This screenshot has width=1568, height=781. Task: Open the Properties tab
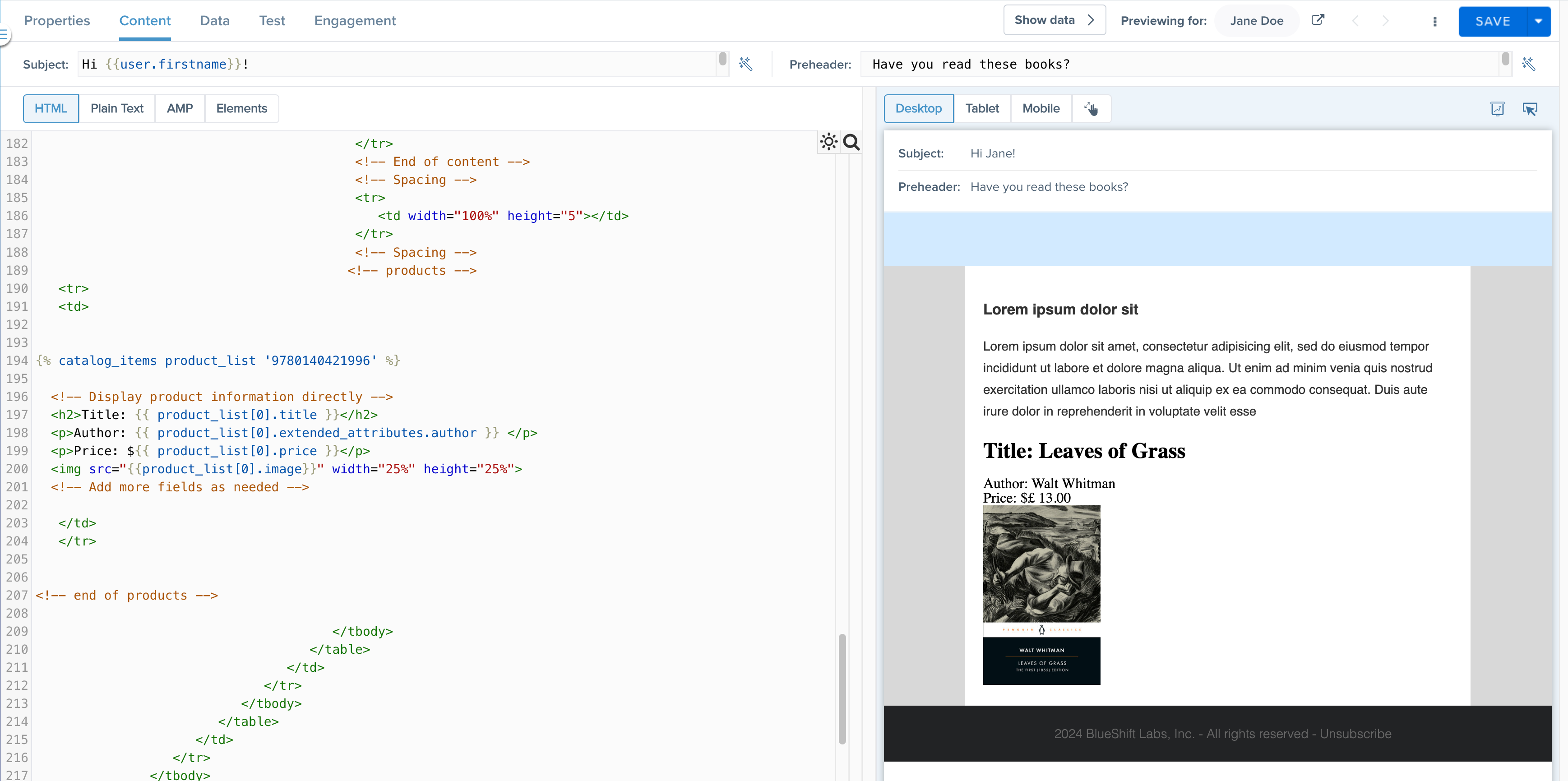click(x=56, y=21)
